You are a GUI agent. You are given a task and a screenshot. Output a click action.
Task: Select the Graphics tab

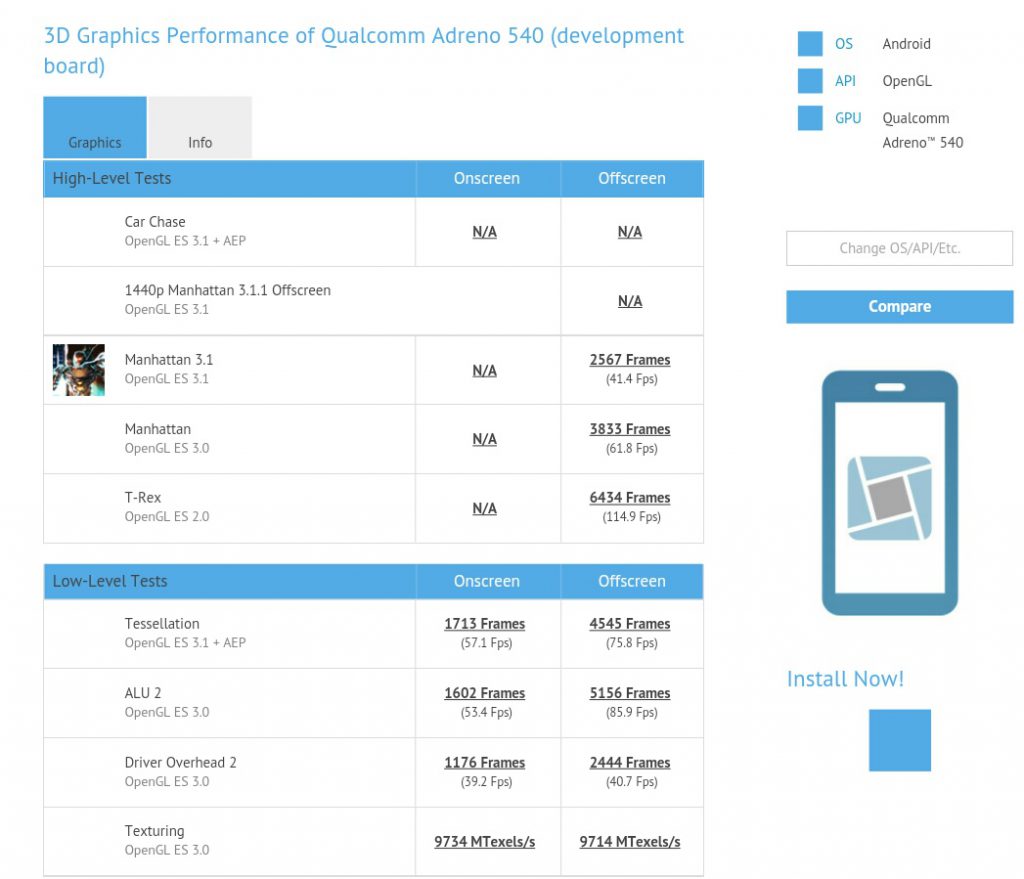pyautogui.click(x=95, y=128)
